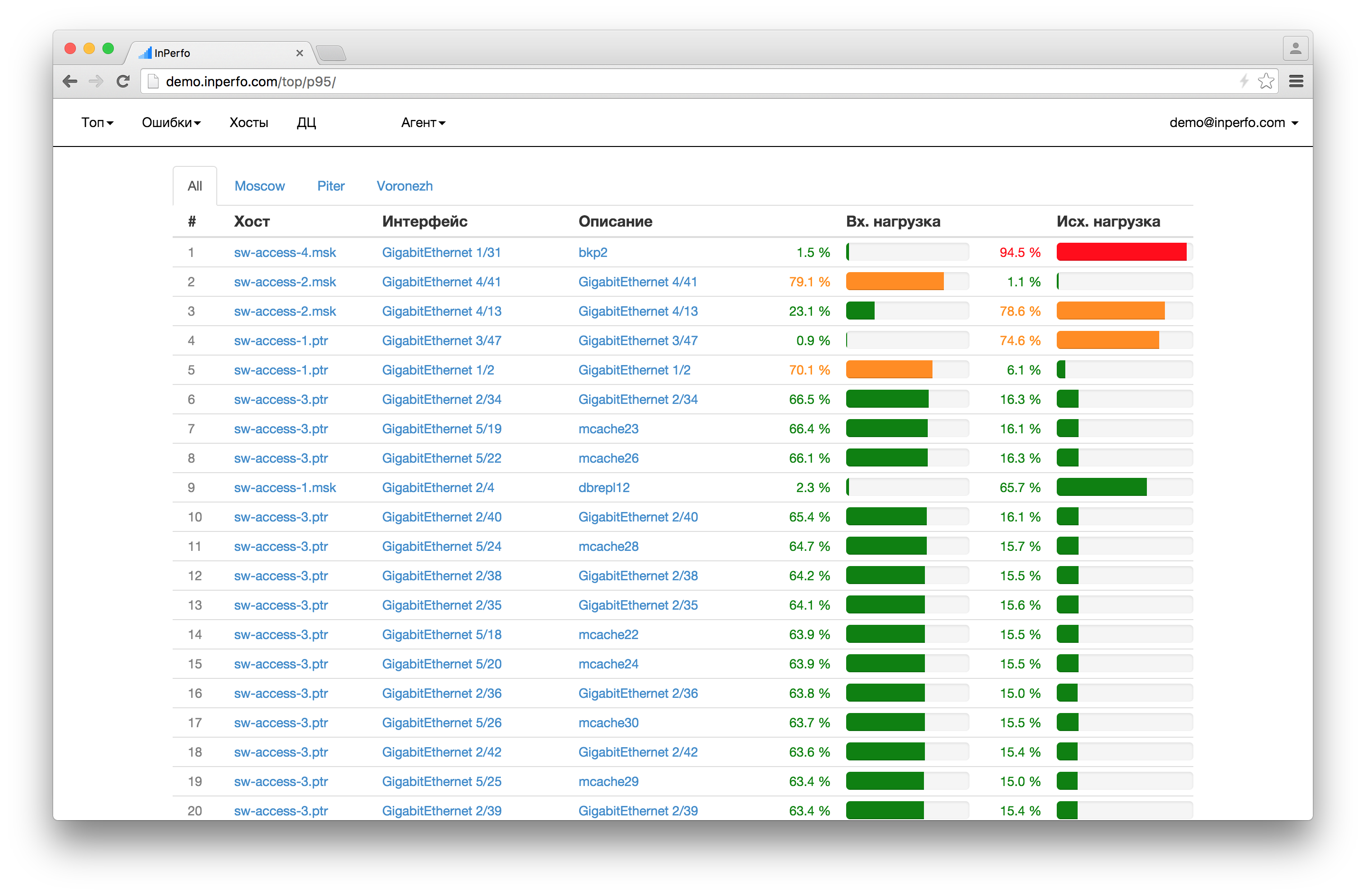This screenshot has width=1366, height=896.
Task: Reload the page with refresh icon
Action: point(123,82)
